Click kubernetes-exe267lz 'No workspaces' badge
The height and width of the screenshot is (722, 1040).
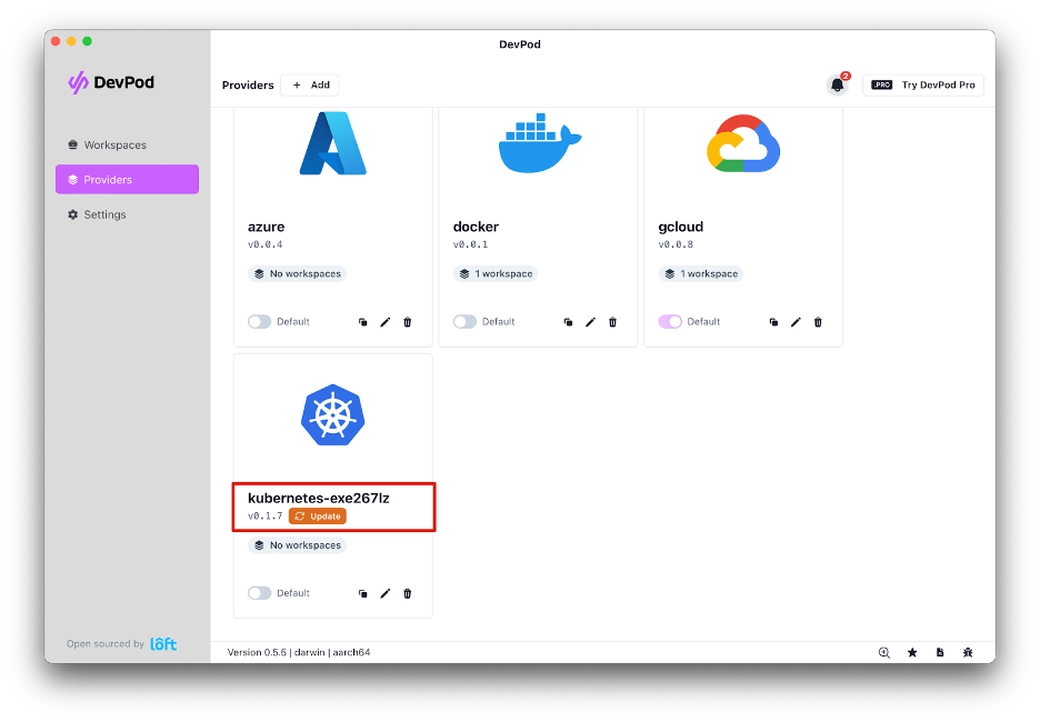click(297, 545)
